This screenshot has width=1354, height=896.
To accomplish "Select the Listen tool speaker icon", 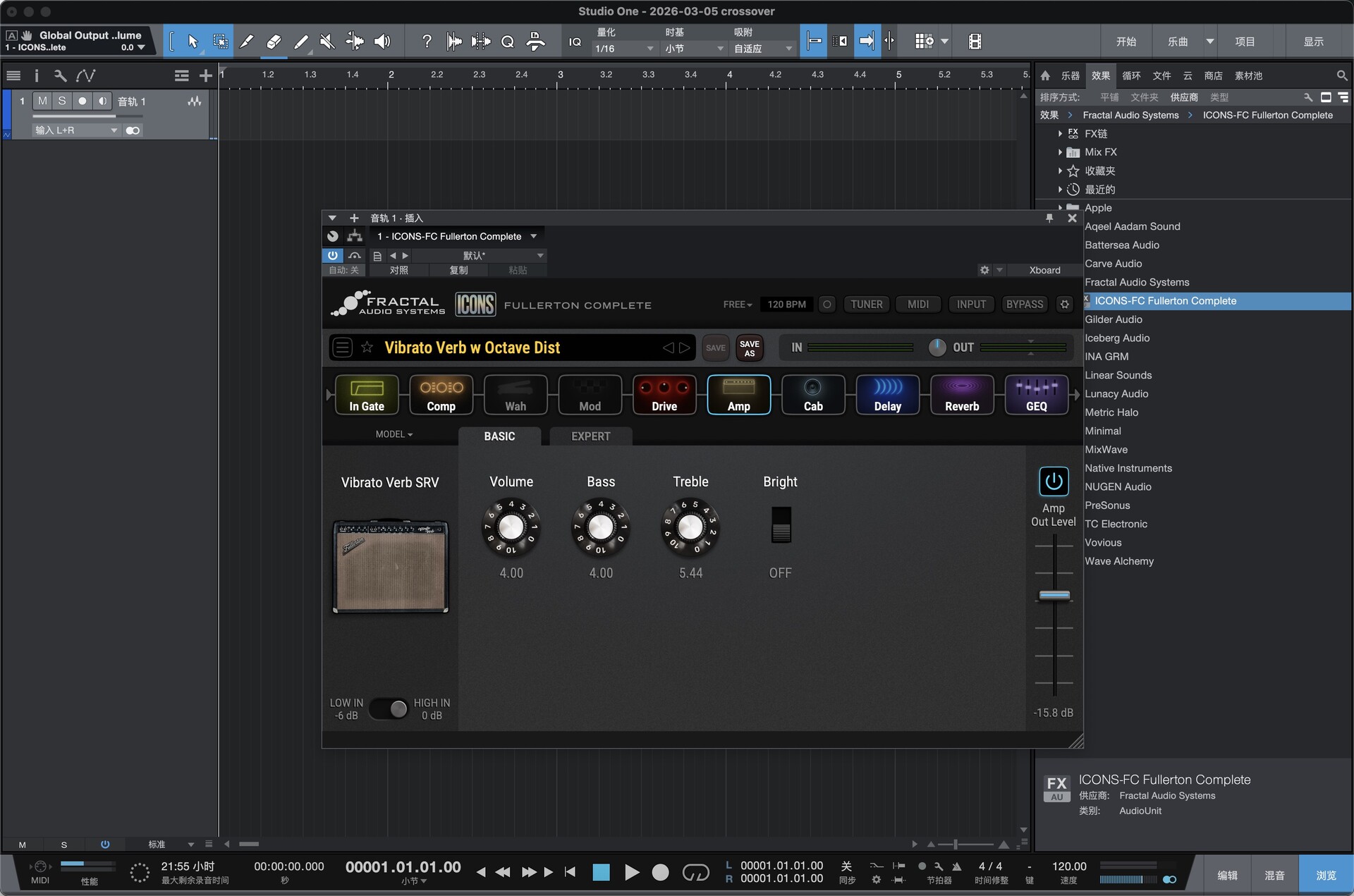I will (382, 41).
